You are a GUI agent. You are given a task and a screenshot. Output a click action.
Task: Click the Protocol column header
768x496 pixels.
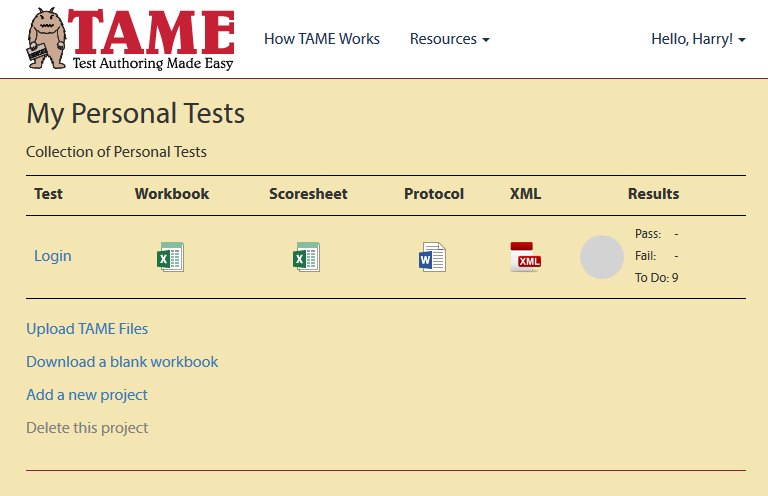433,194
